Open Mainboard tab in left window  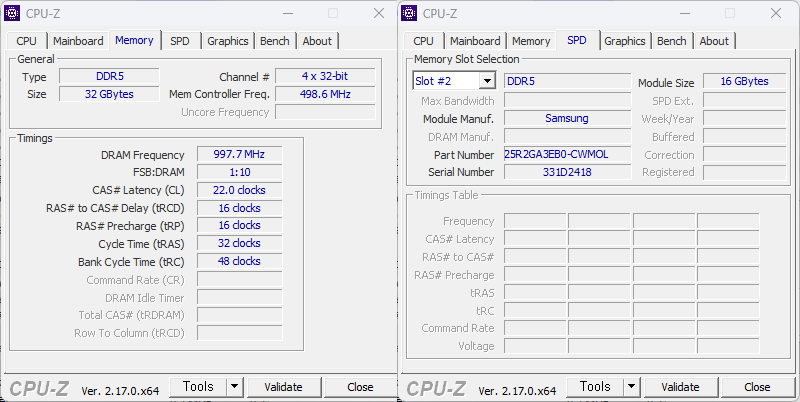(78, 41)
